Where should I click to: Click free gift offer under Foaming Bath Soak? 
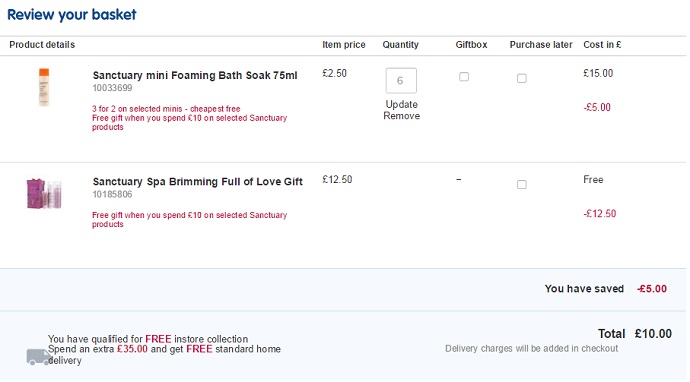point(189,122)
